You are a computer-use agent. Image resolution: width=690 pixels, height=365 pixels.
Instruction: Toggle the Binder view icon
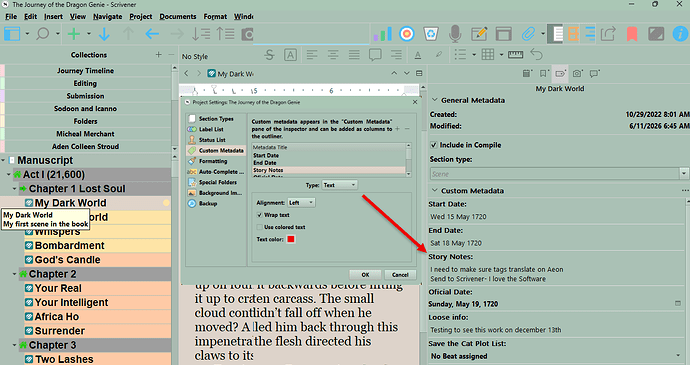pyautogui.click(x=12, y=33)
